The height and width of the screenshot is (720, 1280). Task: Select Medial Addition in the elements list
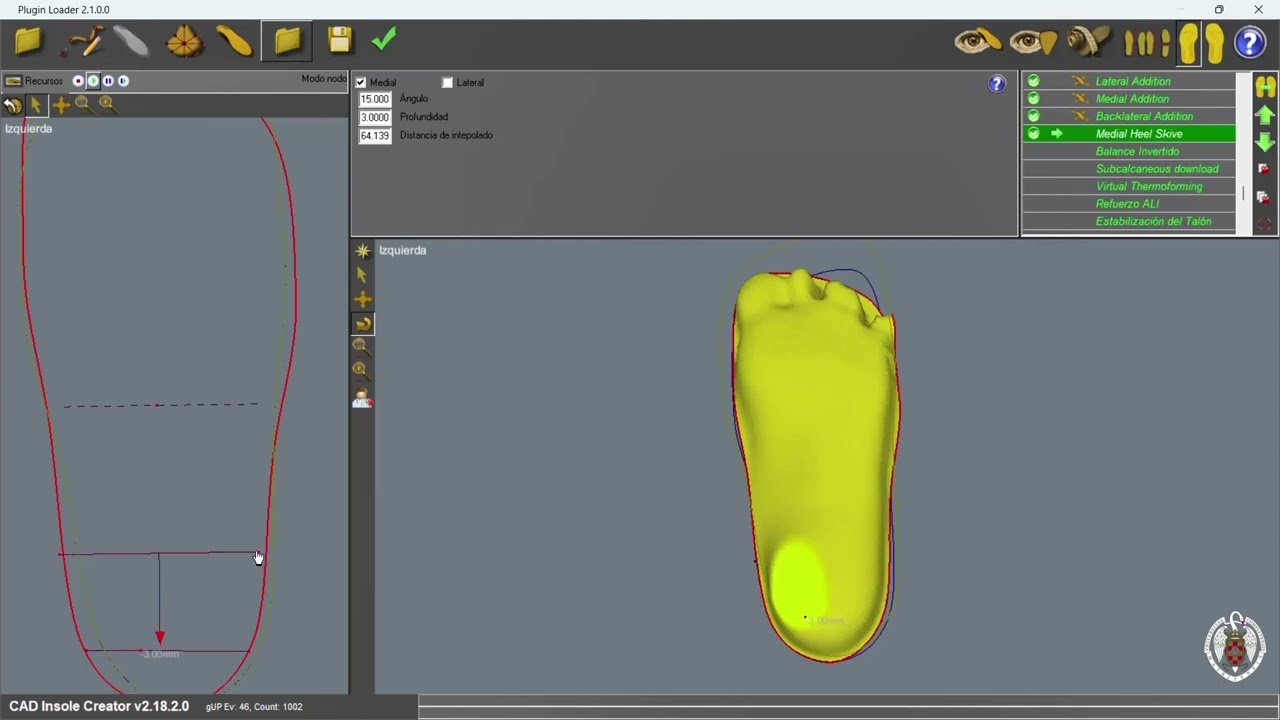pos(1131,99)
